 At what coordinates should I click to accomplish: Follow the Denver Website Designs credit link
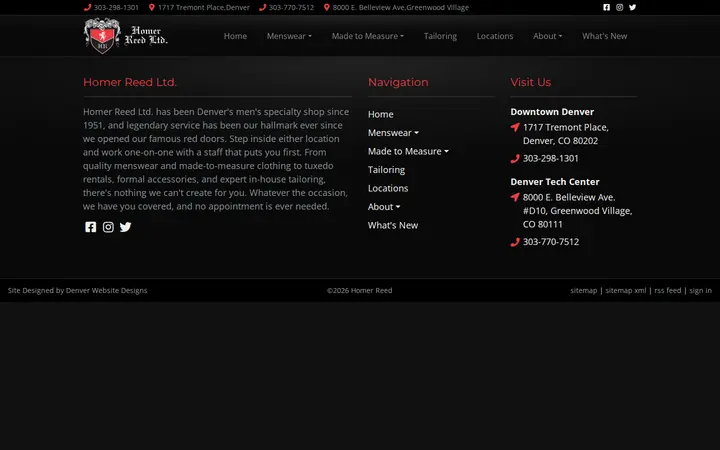pyautogui.click(x=107, y=290)
